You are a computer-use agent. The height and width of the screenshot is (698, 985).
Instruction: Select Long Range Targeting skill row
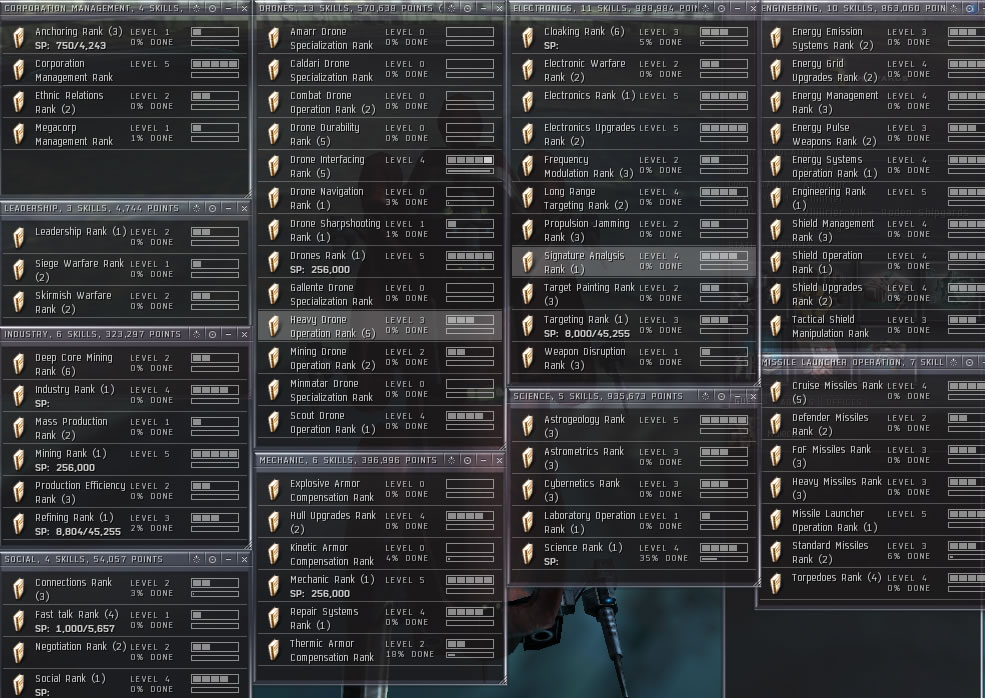[x=633, y=198]
